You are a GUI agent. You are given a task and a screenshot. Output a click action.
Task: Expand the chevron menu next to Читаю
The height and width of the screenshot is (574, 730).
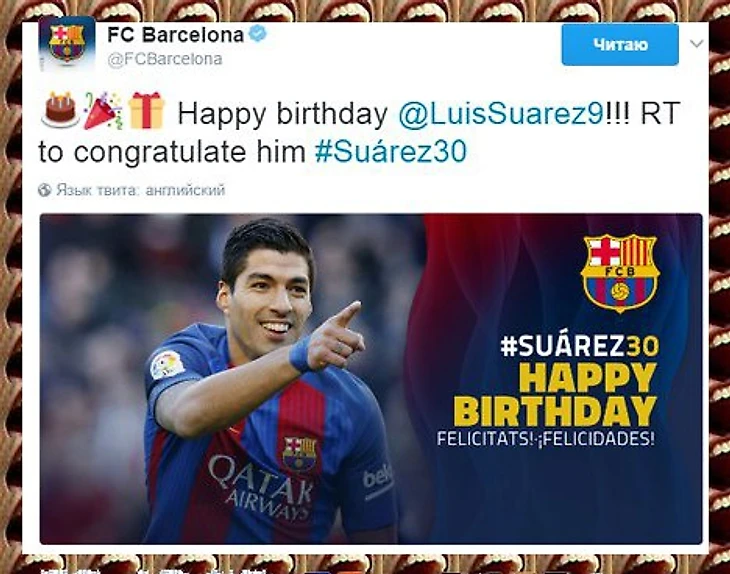point(696,44)
